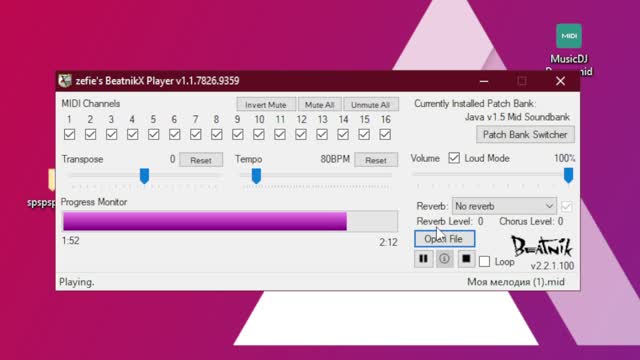Mute MIDI channel 10 checkbox
Image resolution: width=640 pixels, height=360 pixels.
click(259, 134)
